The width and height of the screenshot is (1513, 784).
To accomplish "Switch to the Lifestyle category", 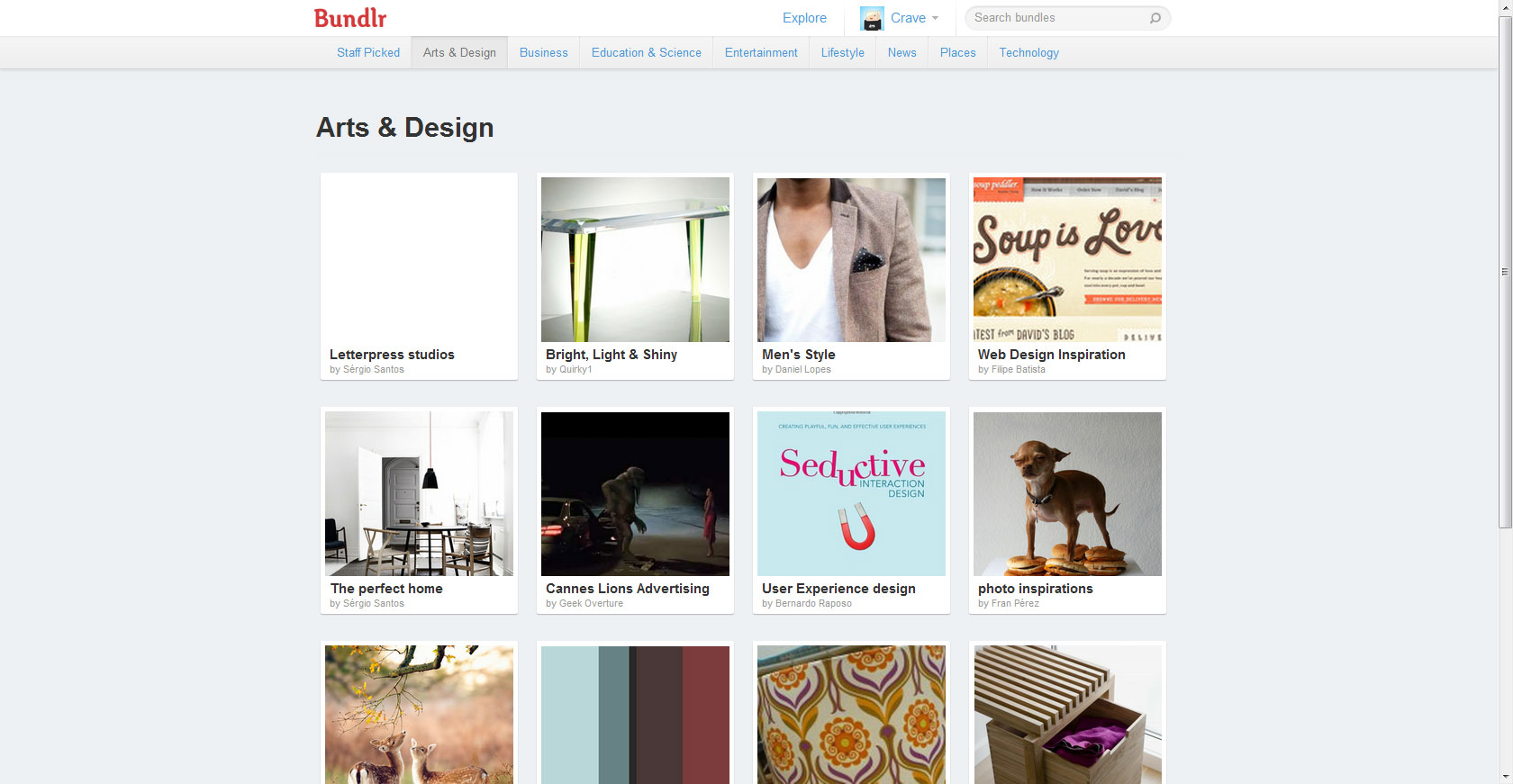I will 843,52.
